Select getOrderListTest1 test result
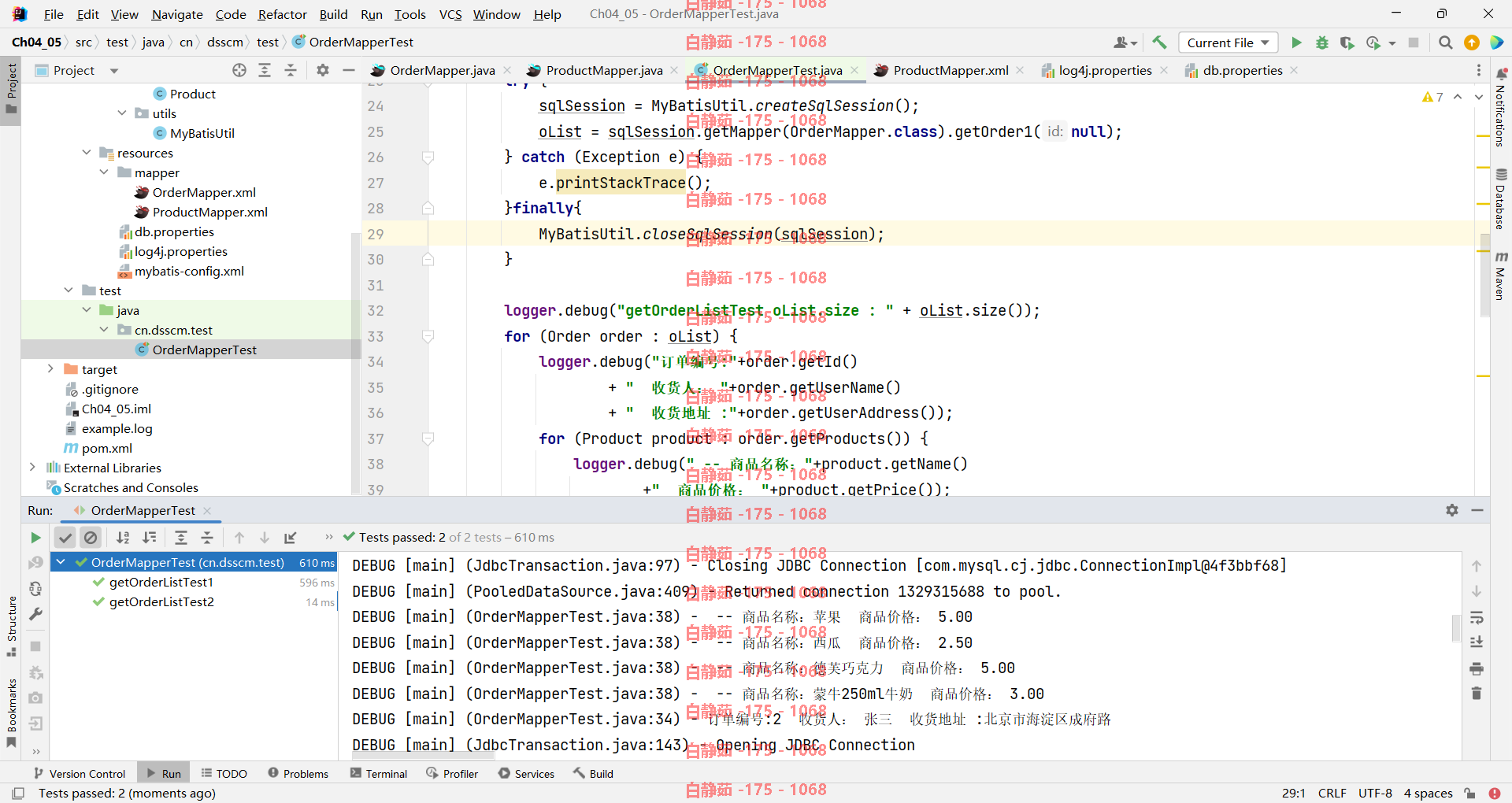The width and height of the screenshot is (1512, 803). click(x=161, y=583)
